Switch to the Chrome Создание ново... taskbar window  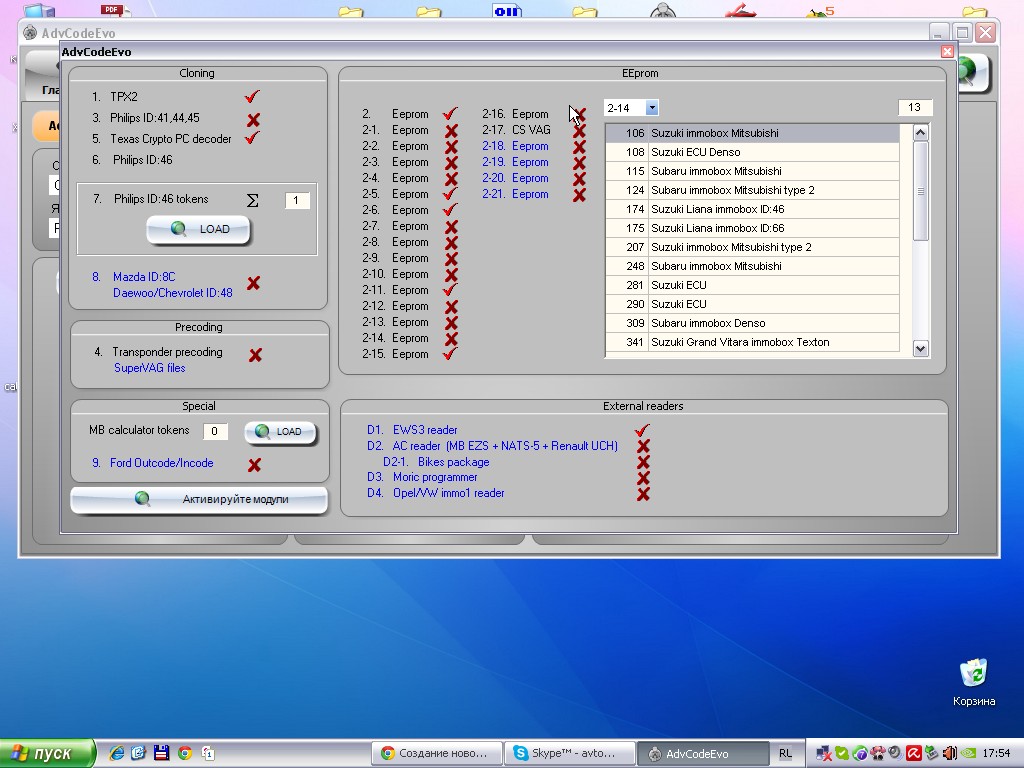[x=437, y=753]
